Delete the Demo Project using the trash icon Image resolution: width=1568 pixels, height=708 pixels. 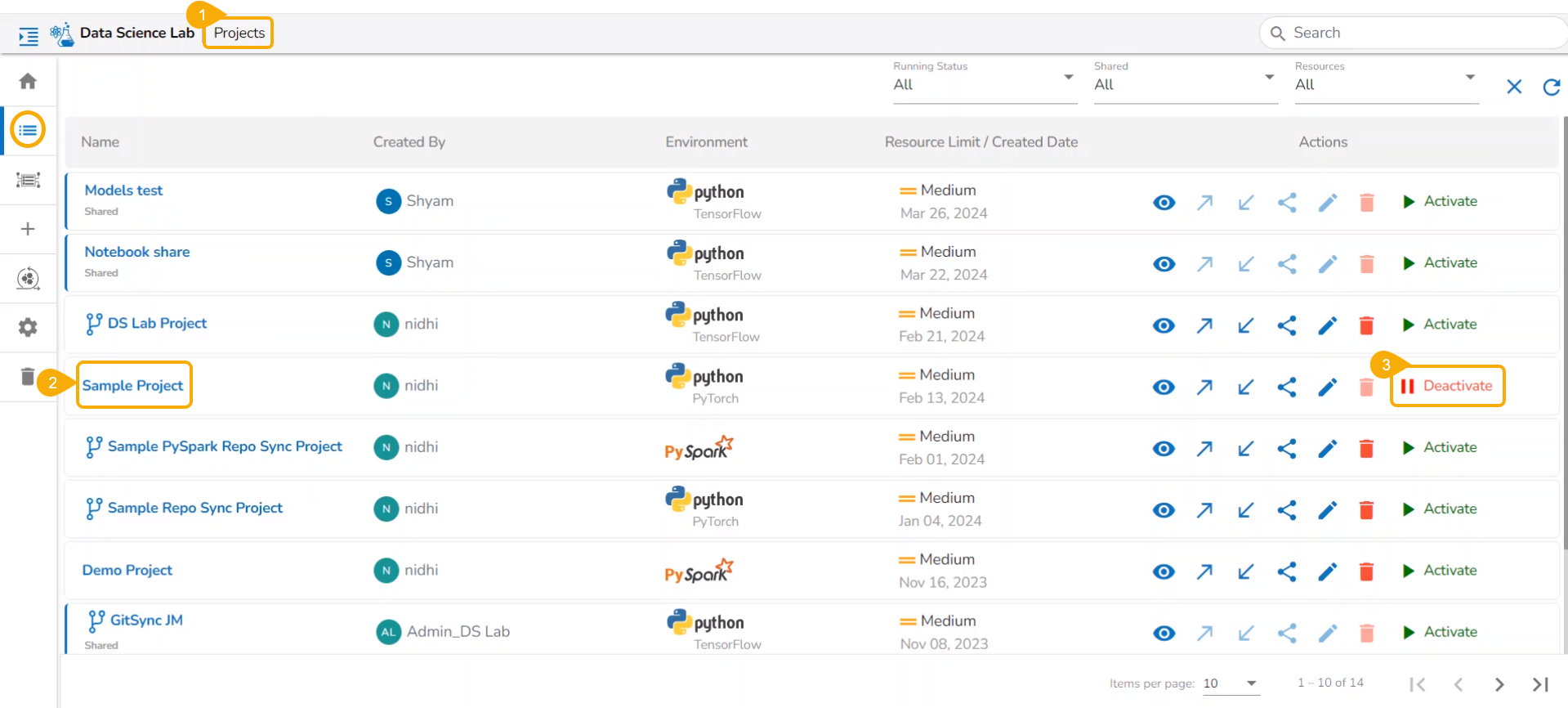tap(1366, 571)
